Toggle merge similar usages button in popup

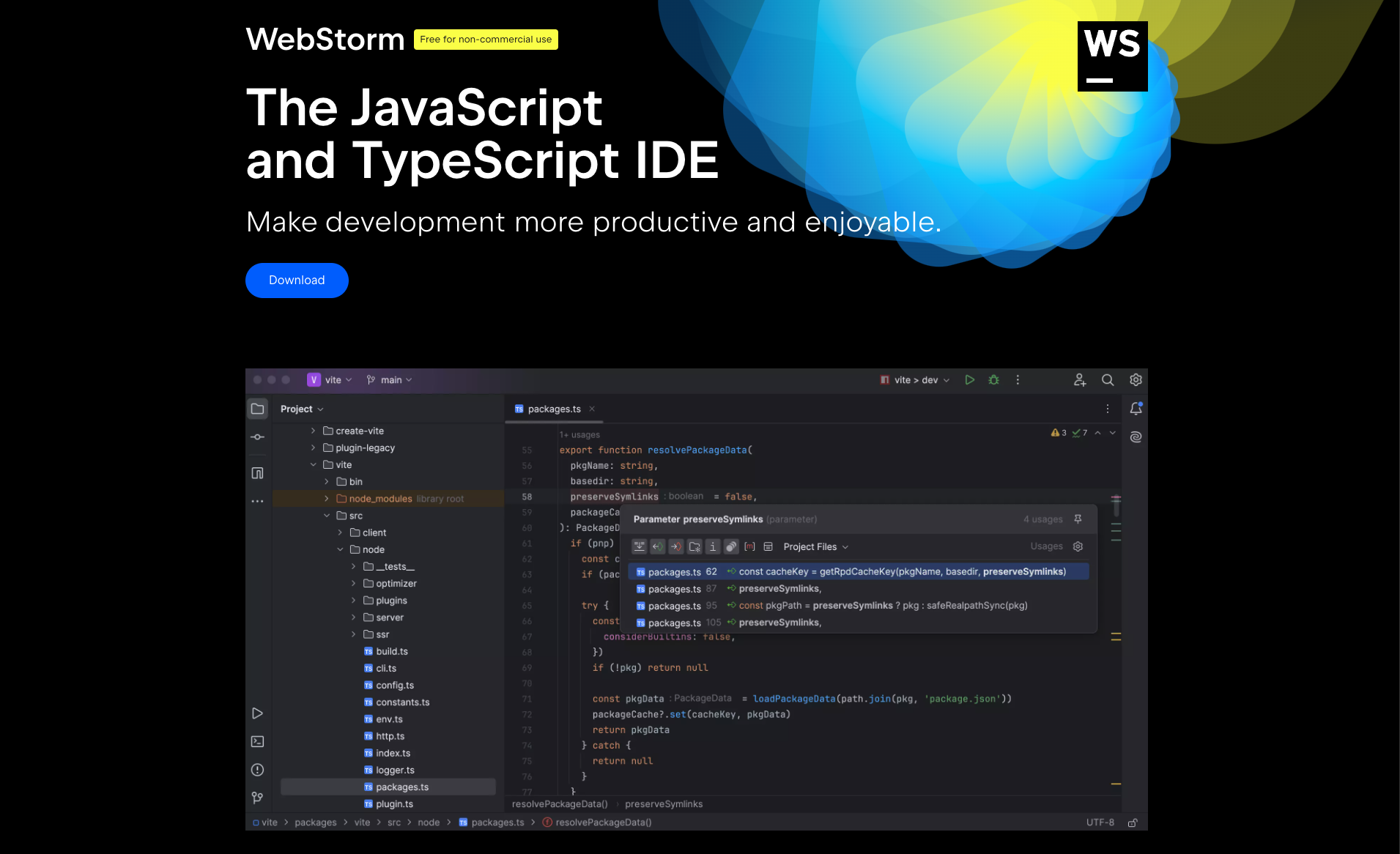coord(731,546)
